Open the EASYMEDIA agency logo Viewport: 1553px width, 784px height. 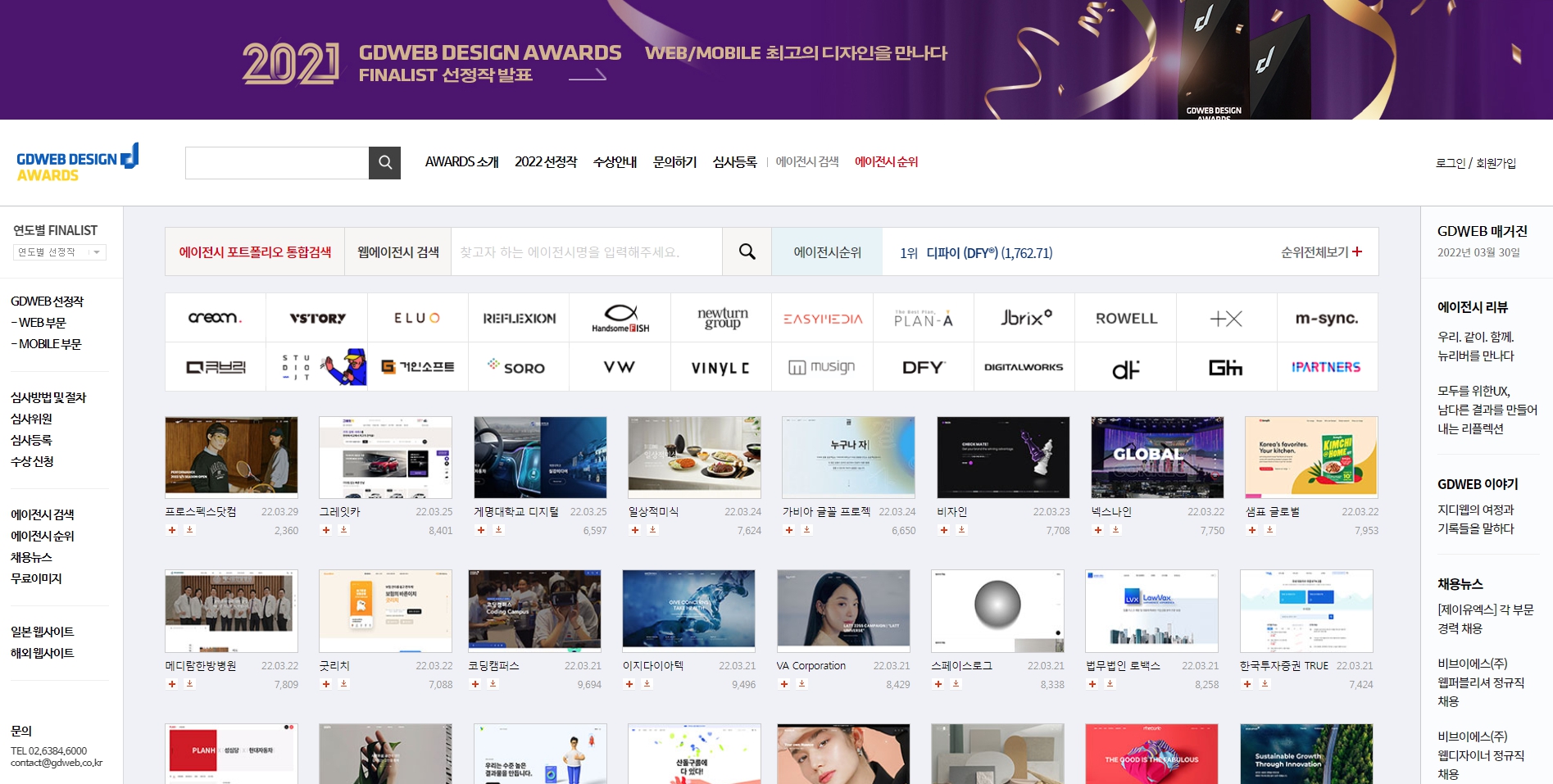[823, 318]
